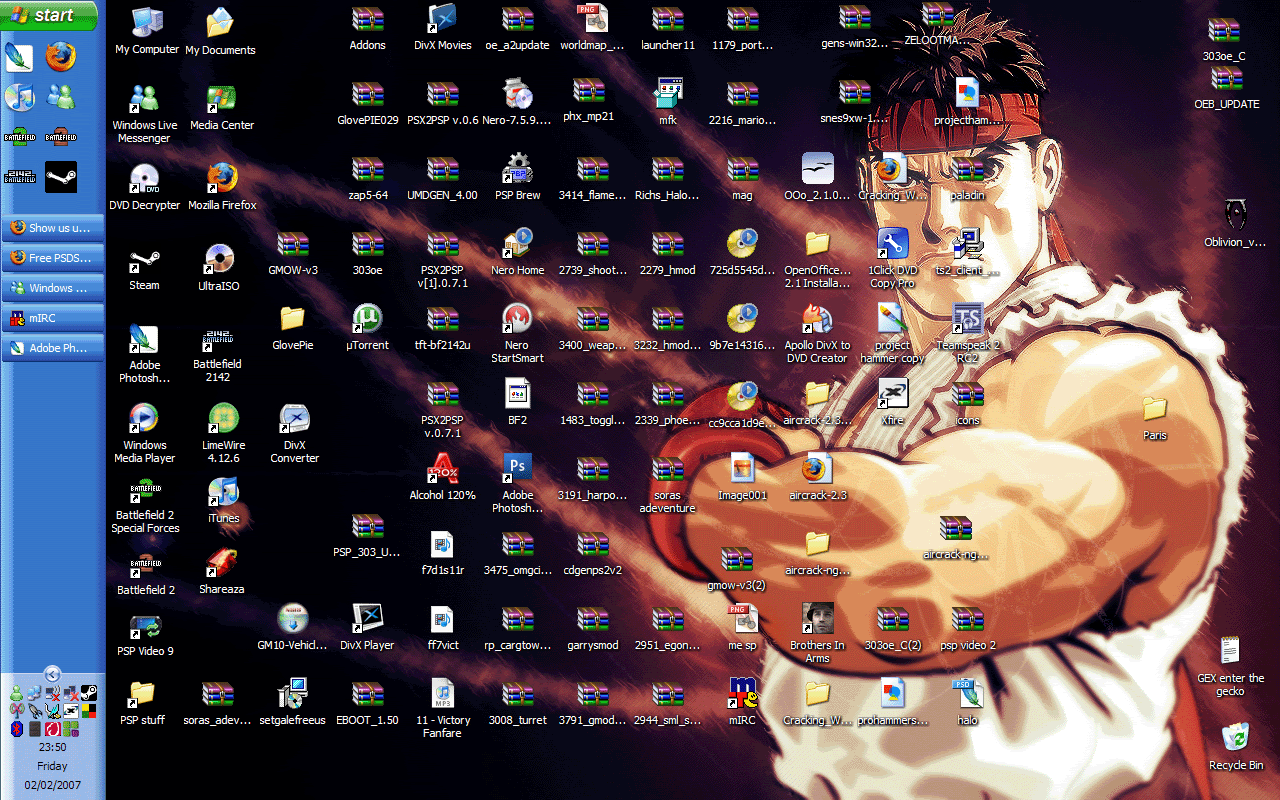The width and height of the screenshot is (1280, 800).
Task: Open the icons archive
Action: click(967, 402)
